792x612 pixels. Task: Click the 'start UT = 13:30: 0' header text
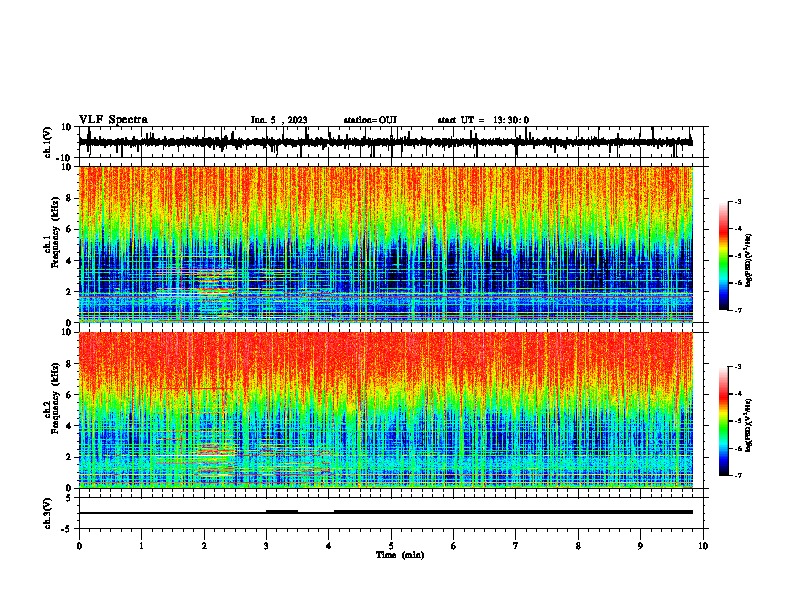point(483,120)
